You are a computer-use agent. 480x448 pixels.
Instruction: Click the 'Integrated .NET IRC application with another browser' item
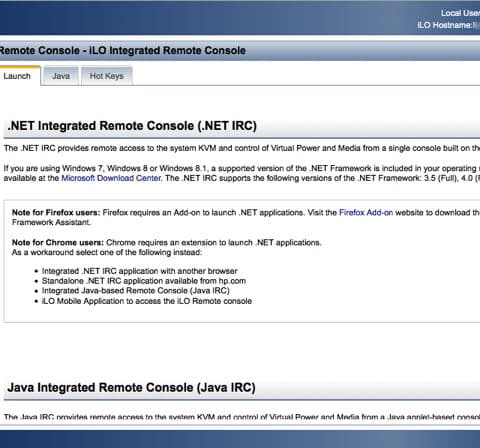pos(140,271)
